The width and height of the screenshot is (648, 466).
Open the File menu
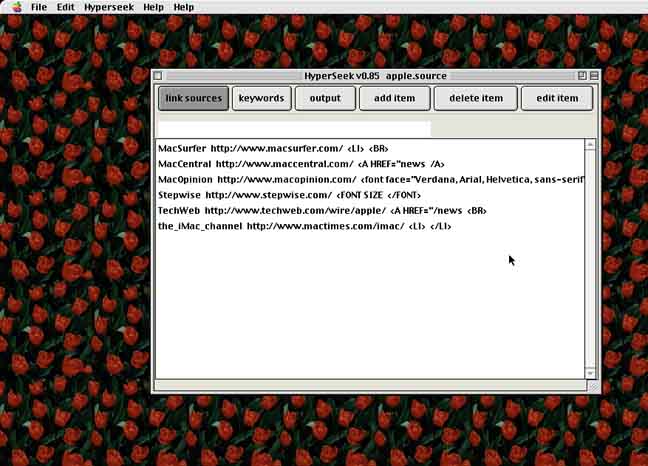click(x=39, y=7)
